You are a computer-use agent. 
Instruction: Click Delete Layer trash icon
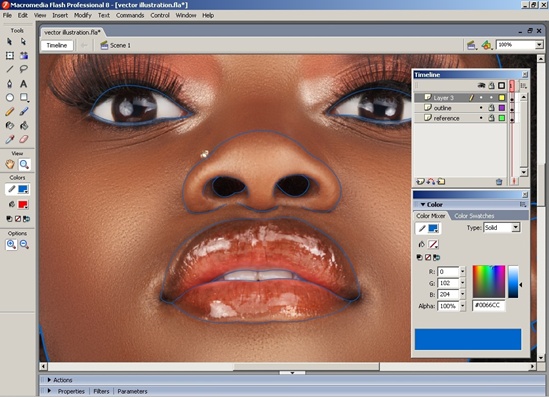(499, 181)
